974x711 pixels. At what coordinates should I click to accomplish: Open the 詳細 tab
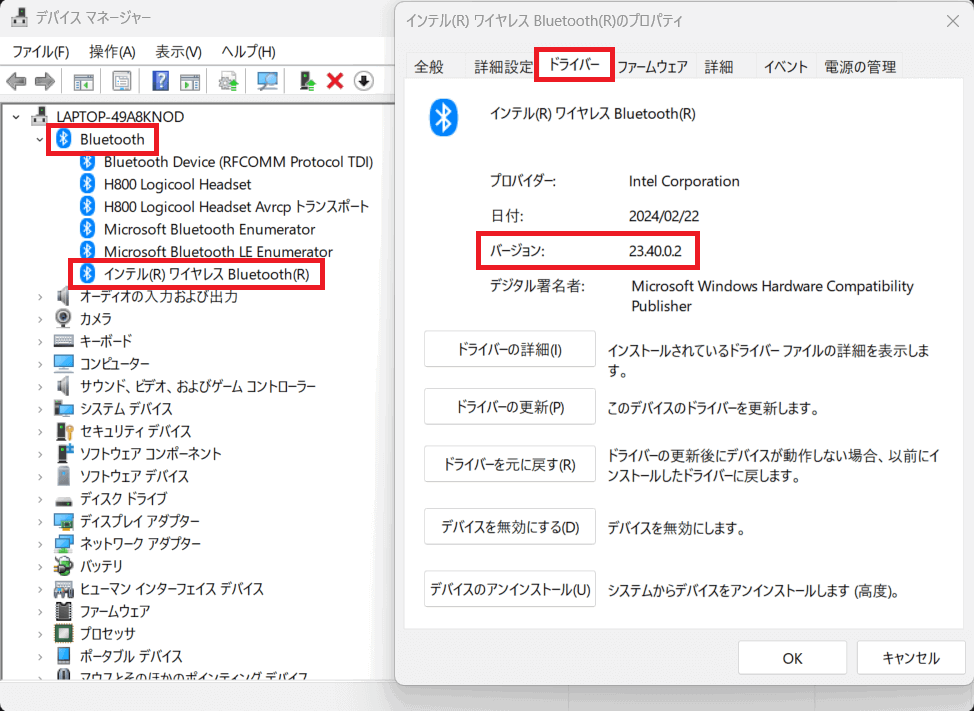(719, 66)
